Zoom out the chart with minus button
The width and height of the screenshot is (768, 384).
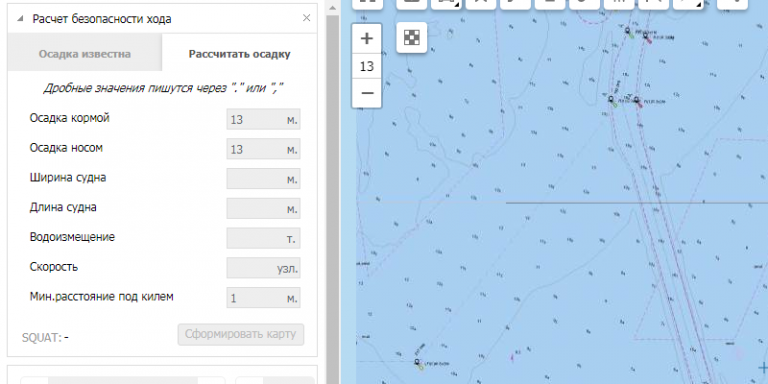[367, 93]
